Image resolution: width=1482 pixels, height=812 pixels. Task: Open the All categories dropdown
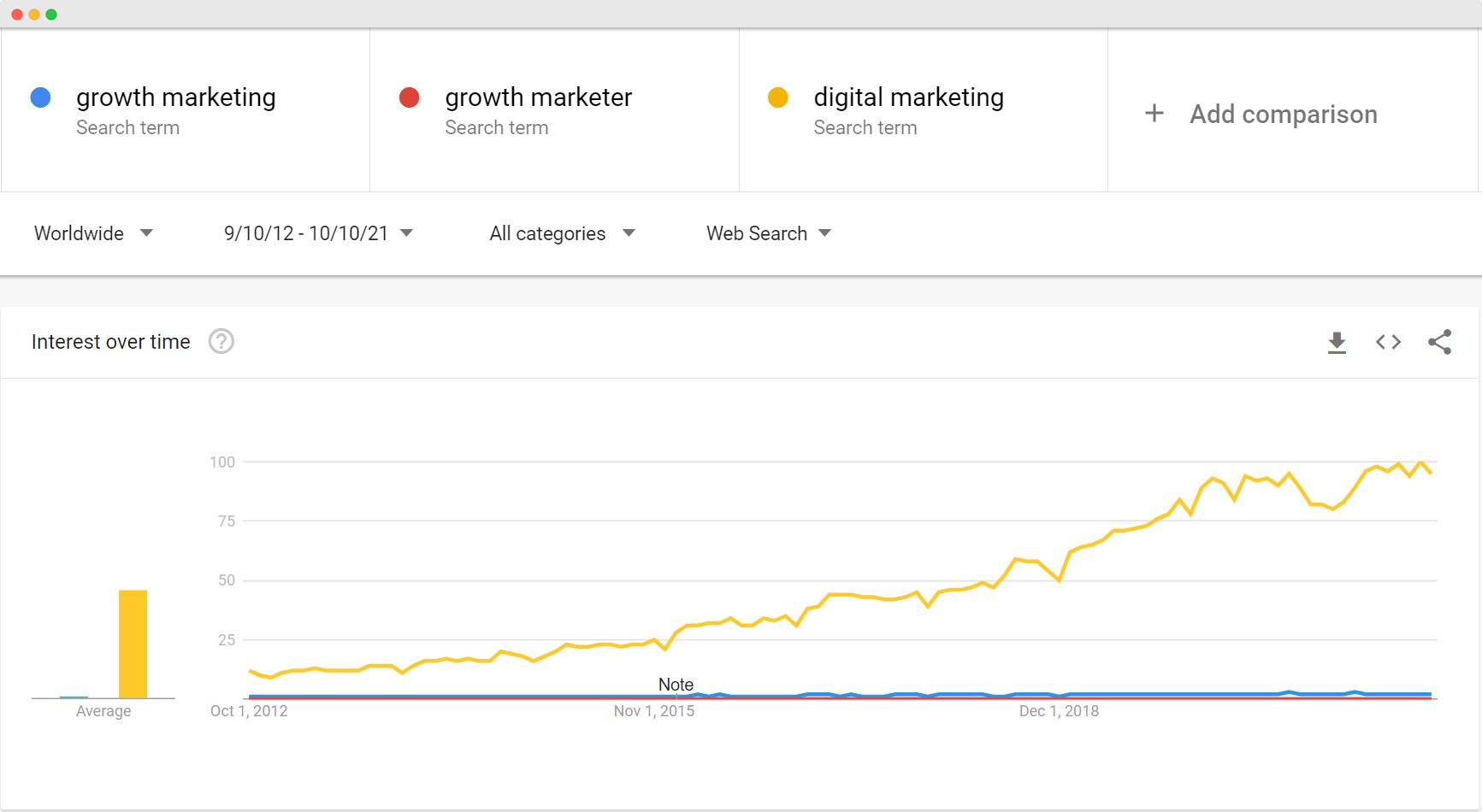562,233
